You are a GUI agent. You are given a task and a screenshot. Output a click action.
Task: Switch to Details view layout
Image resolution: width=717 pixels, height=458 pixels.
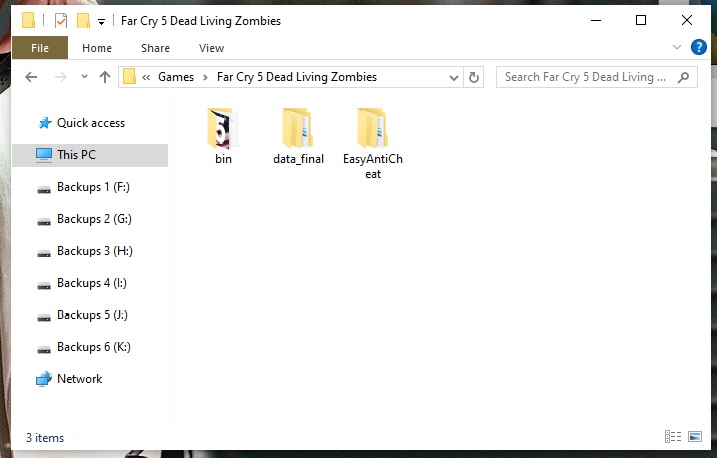(x=673, y=437)
